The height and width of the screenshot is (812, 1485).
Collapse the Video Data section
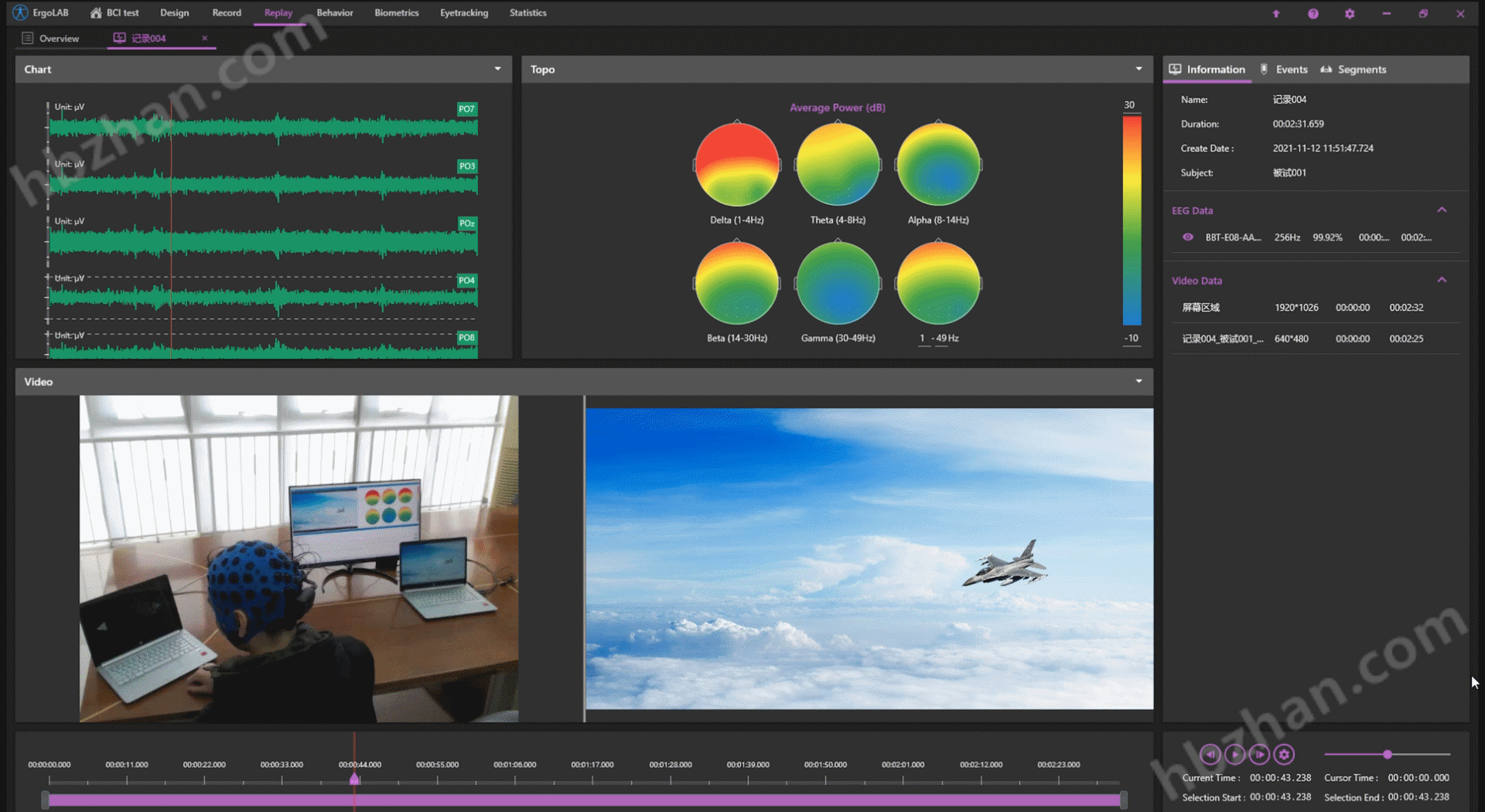[1442, 280]
